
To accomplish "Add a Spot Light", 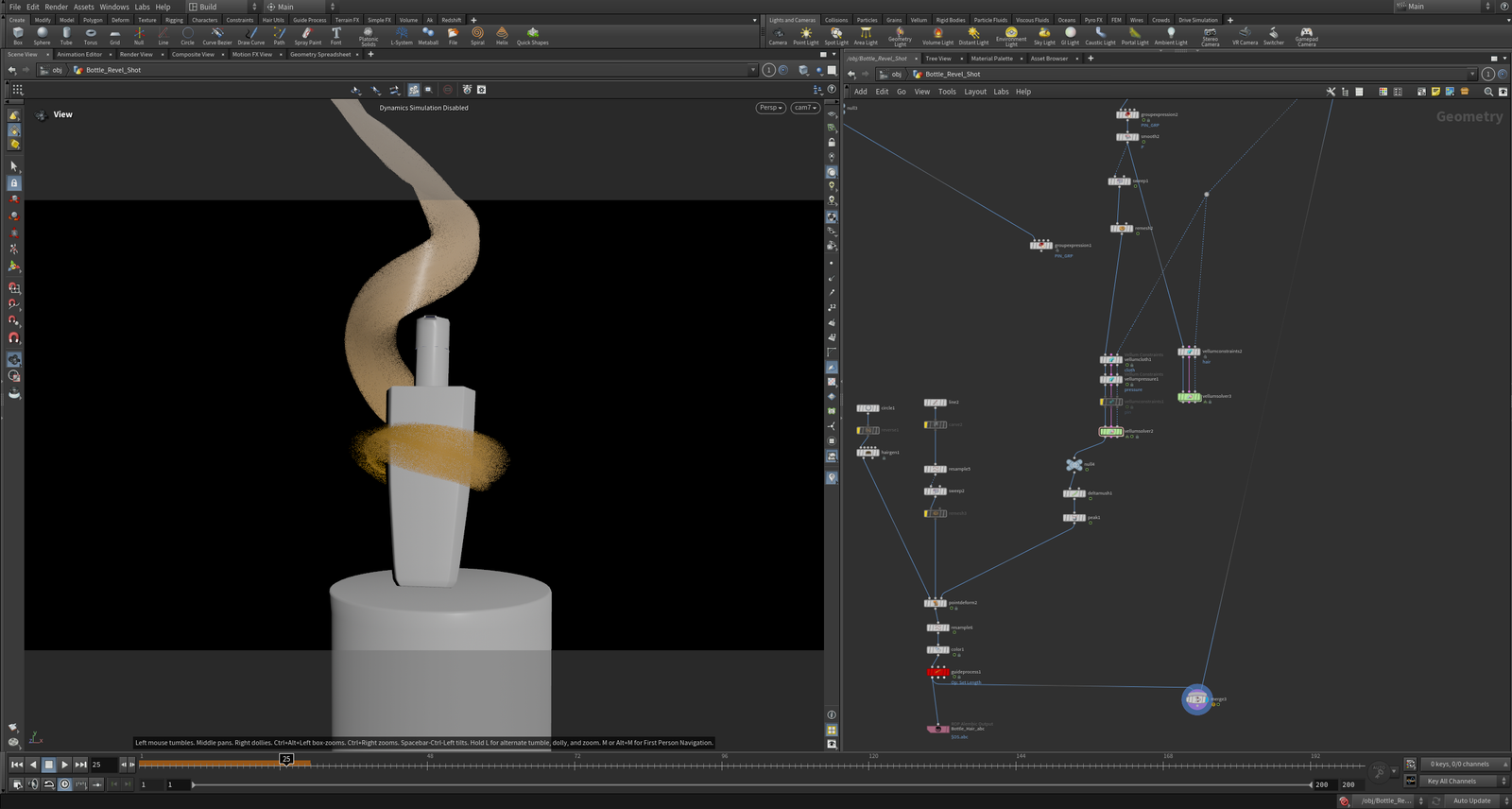I will (x=836, y=36).
